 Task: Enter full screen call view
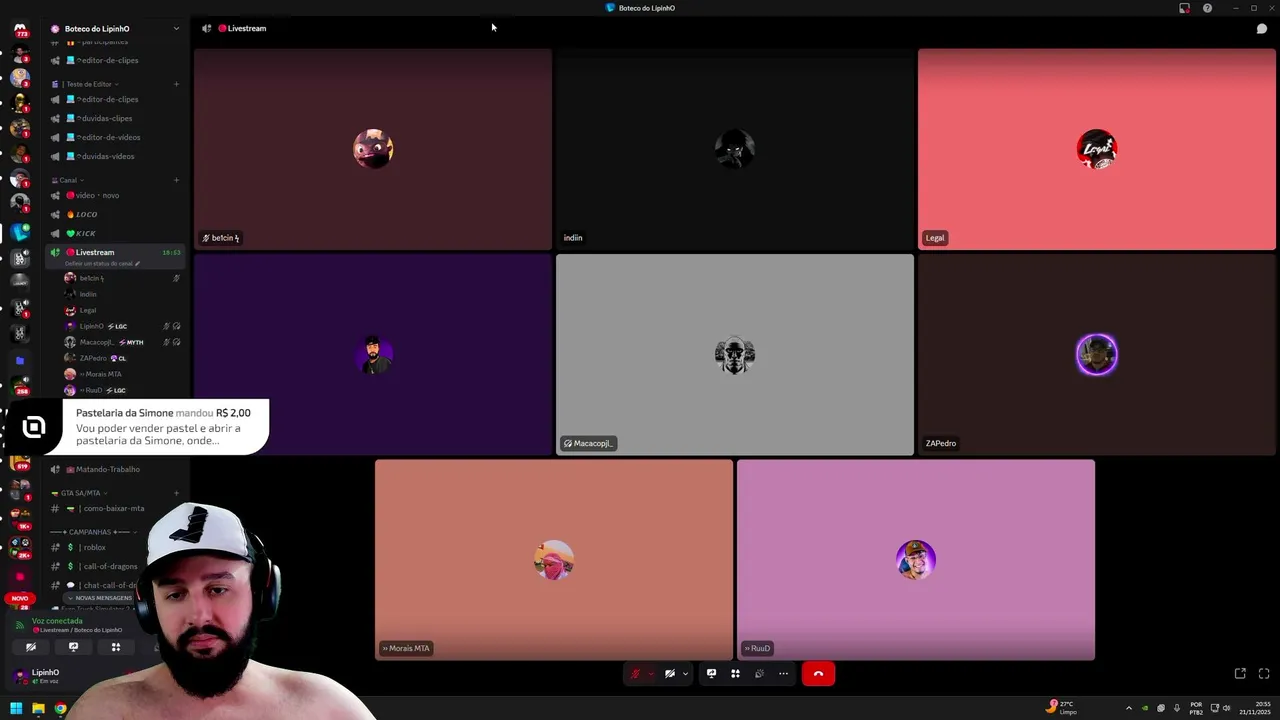point(1264,674)
